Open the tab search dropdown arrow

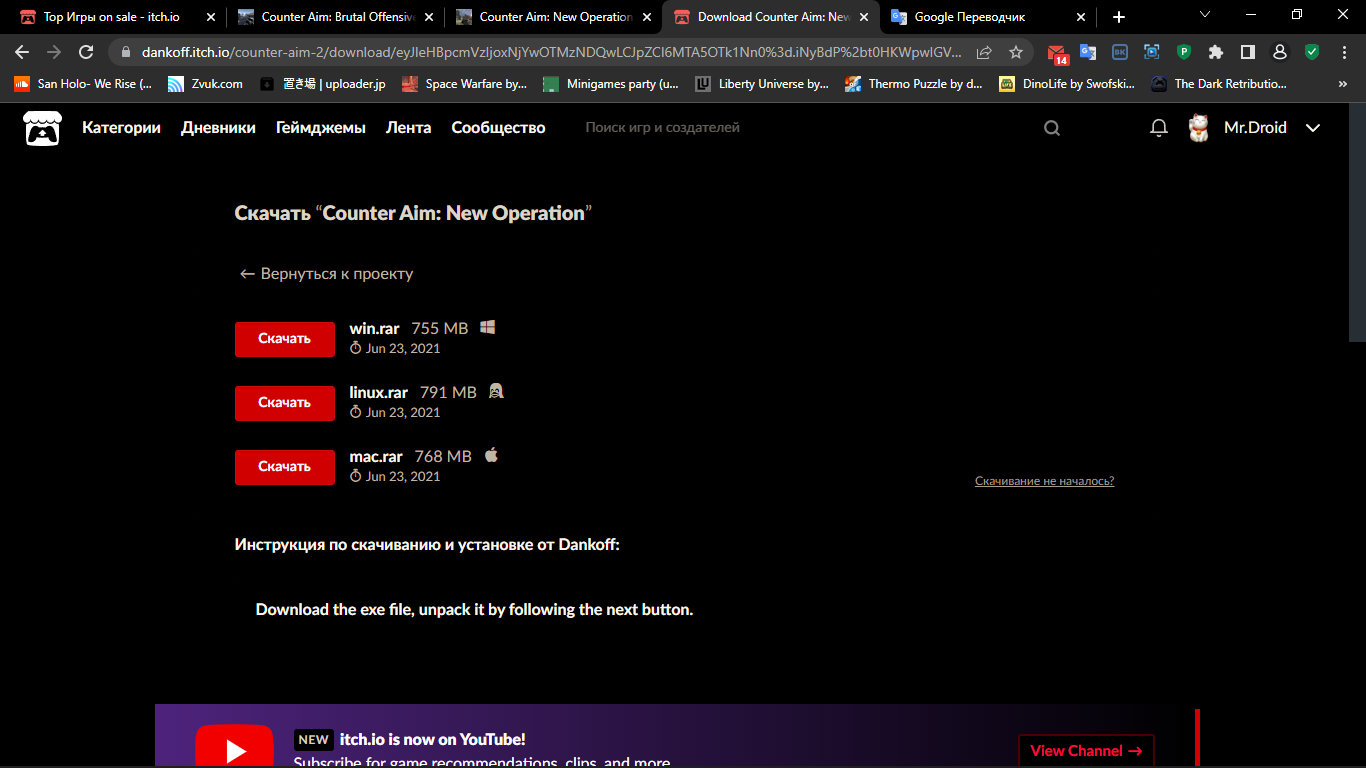[x=1204, y=15]
